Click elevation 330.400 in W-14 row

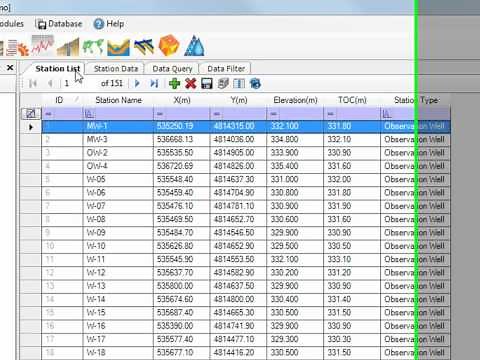pyautogui.click(x=295, y=299)
